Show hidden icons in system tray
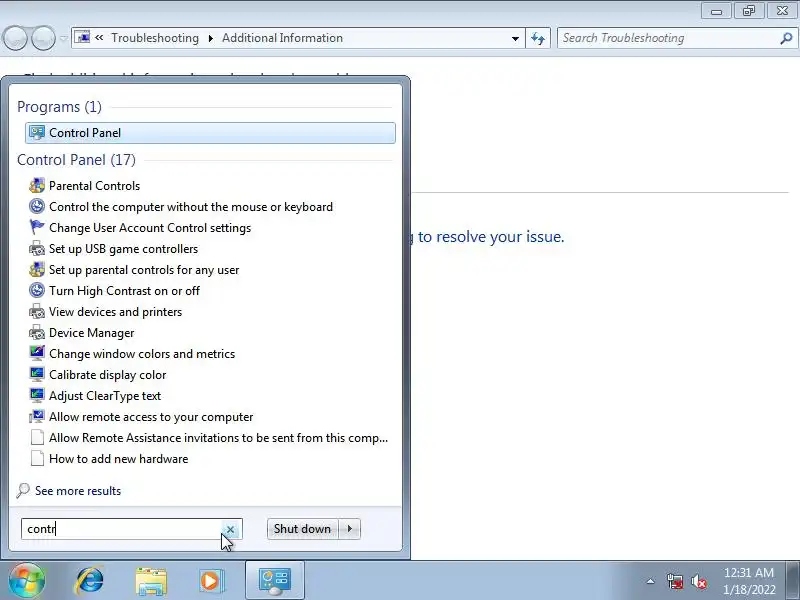800x600 pixels. point(651,581)
